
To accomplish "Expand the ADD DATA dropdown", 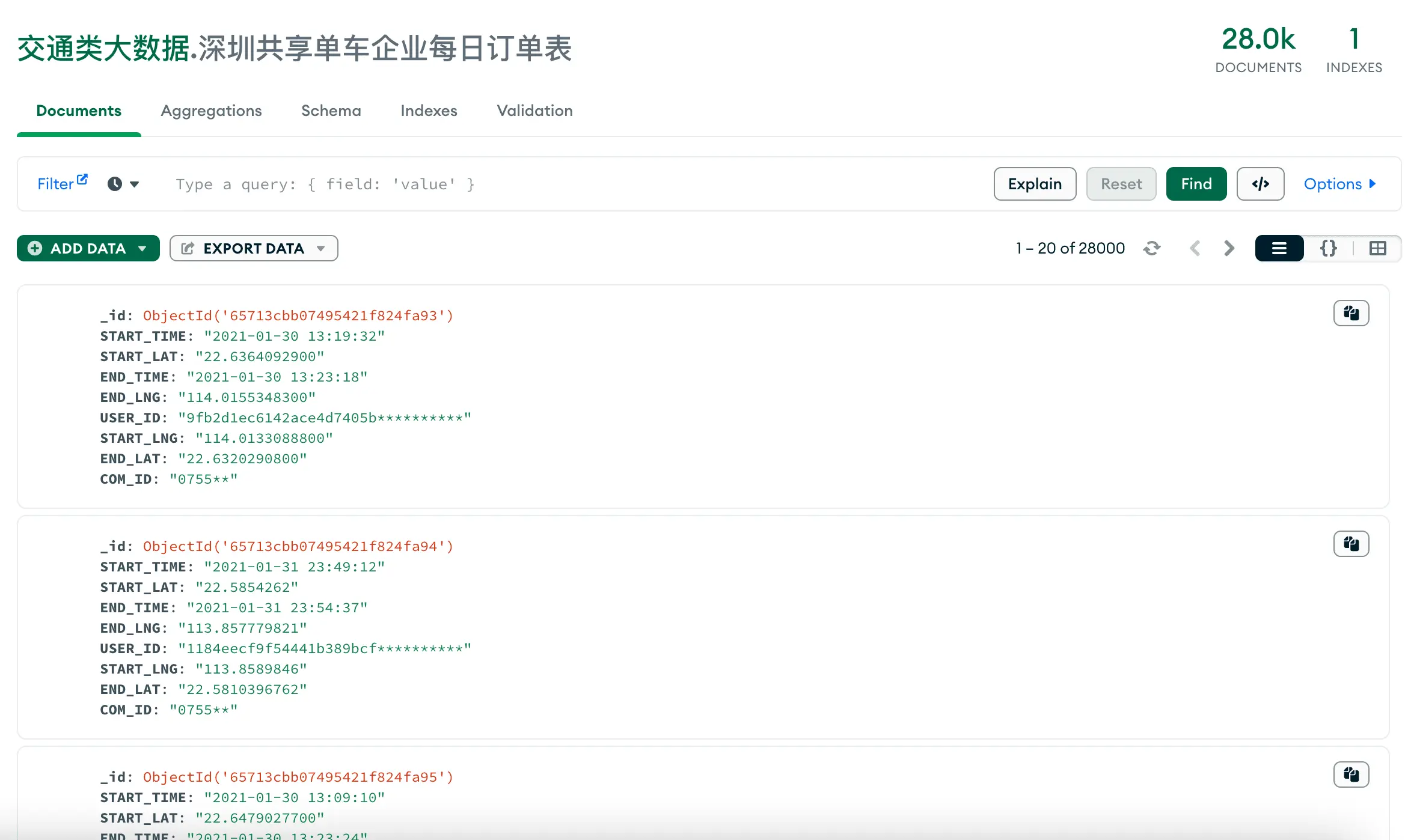I will (x=88, y=248).
